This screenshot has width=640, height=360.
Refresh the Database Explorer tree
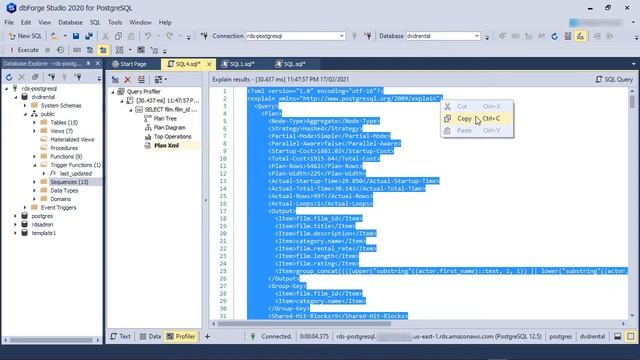tap(9, 77)
